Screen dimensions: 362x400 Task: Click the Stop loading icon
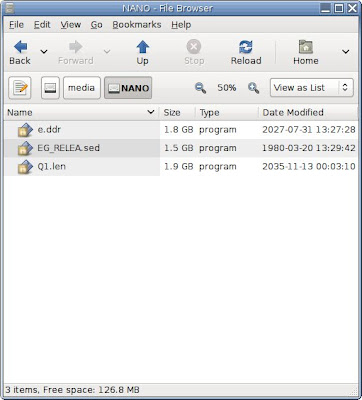click(x=194, y=47)
